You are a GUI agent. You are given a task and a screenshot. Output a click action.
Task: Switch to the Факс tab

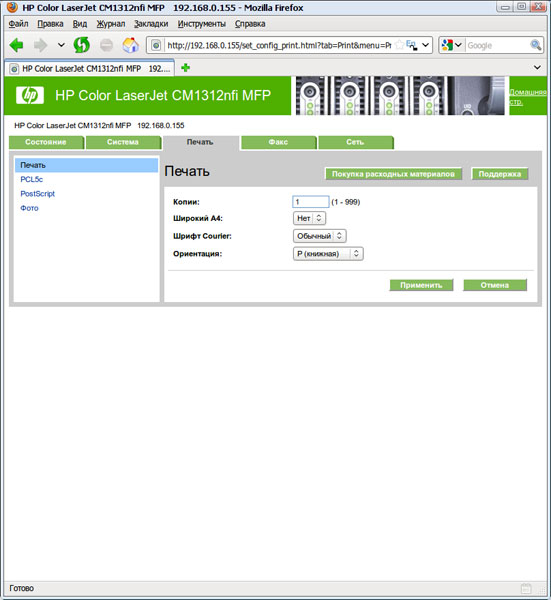(x=278, y=142)
